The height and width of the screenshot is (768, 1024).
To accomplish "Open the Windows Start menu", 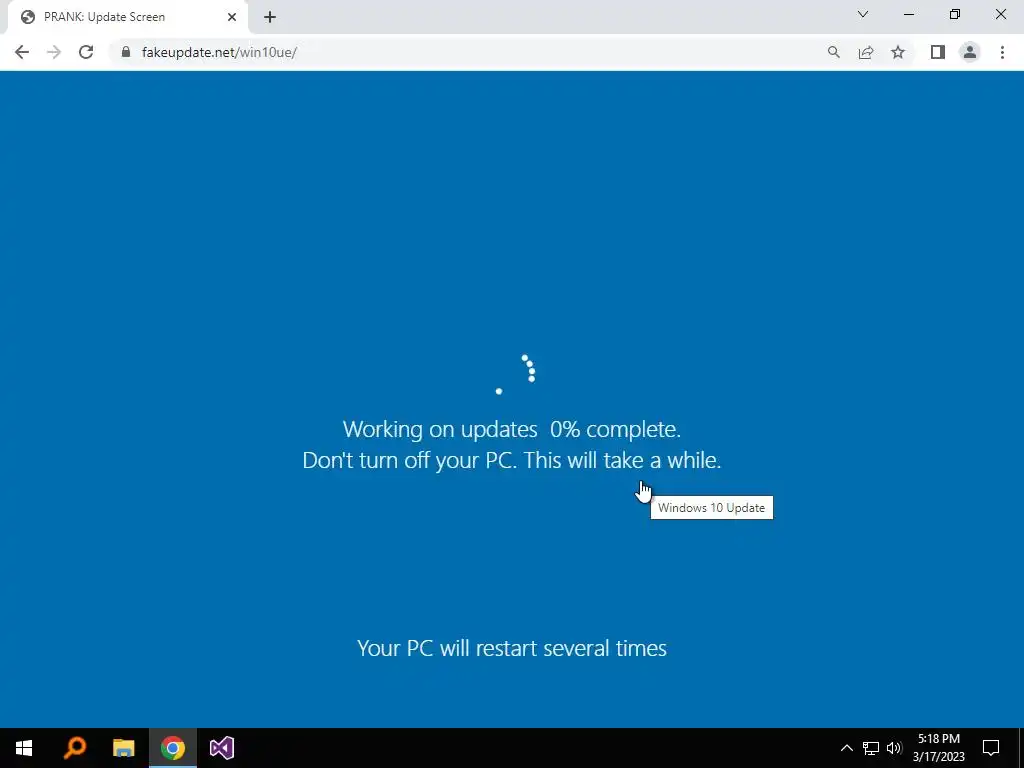I will [24, 748].
